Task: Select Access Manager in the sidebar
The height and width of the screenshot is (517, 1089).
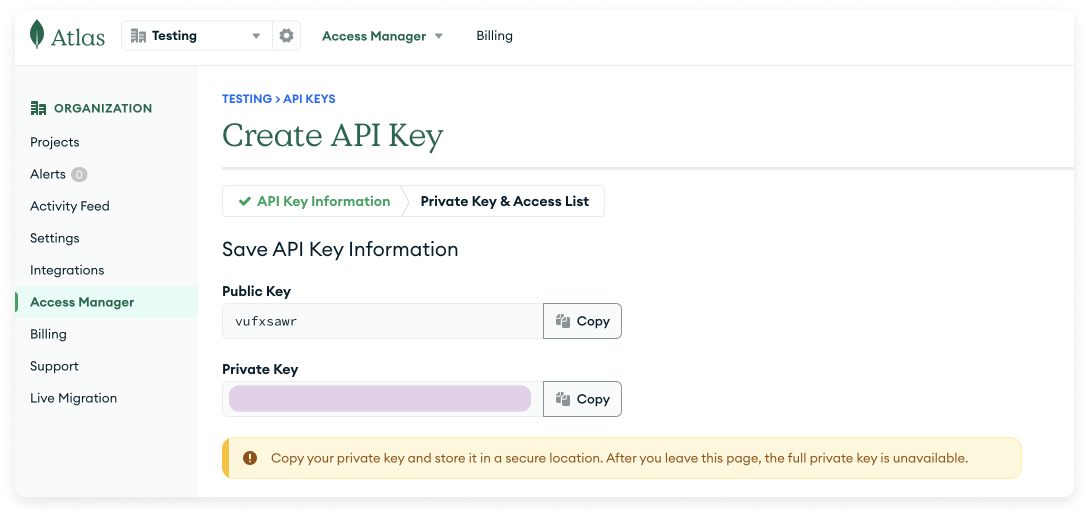Action: point(106,302)
